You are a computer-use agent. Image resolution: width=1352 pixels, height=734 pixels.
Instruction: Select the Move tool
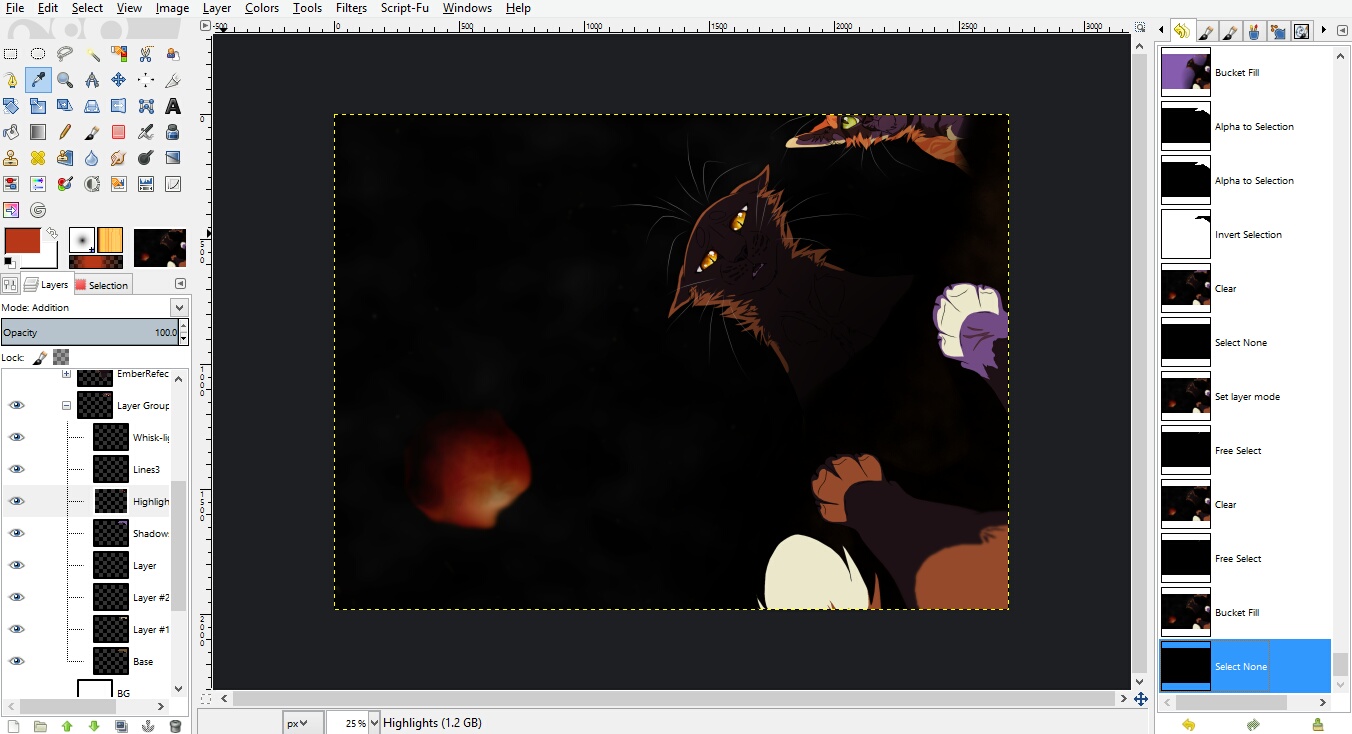tap(119, 80)
